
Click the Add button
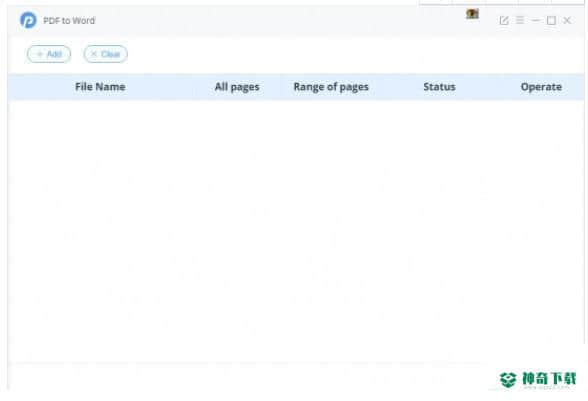49,54
